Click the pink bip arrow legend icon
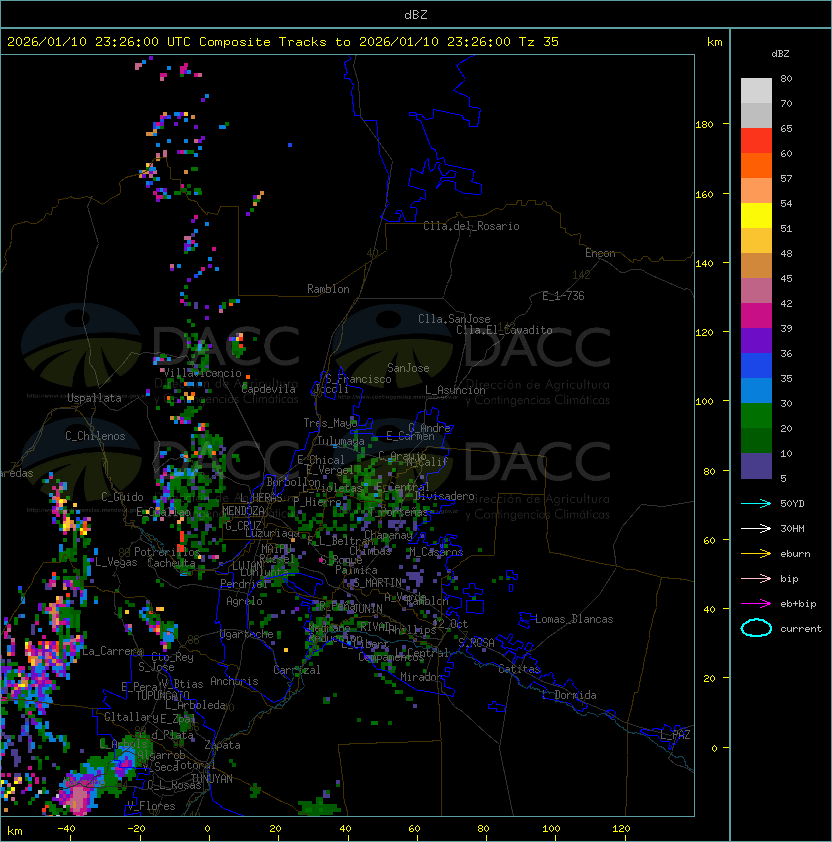Screen dimensions: 832x842 coord(756,578)
